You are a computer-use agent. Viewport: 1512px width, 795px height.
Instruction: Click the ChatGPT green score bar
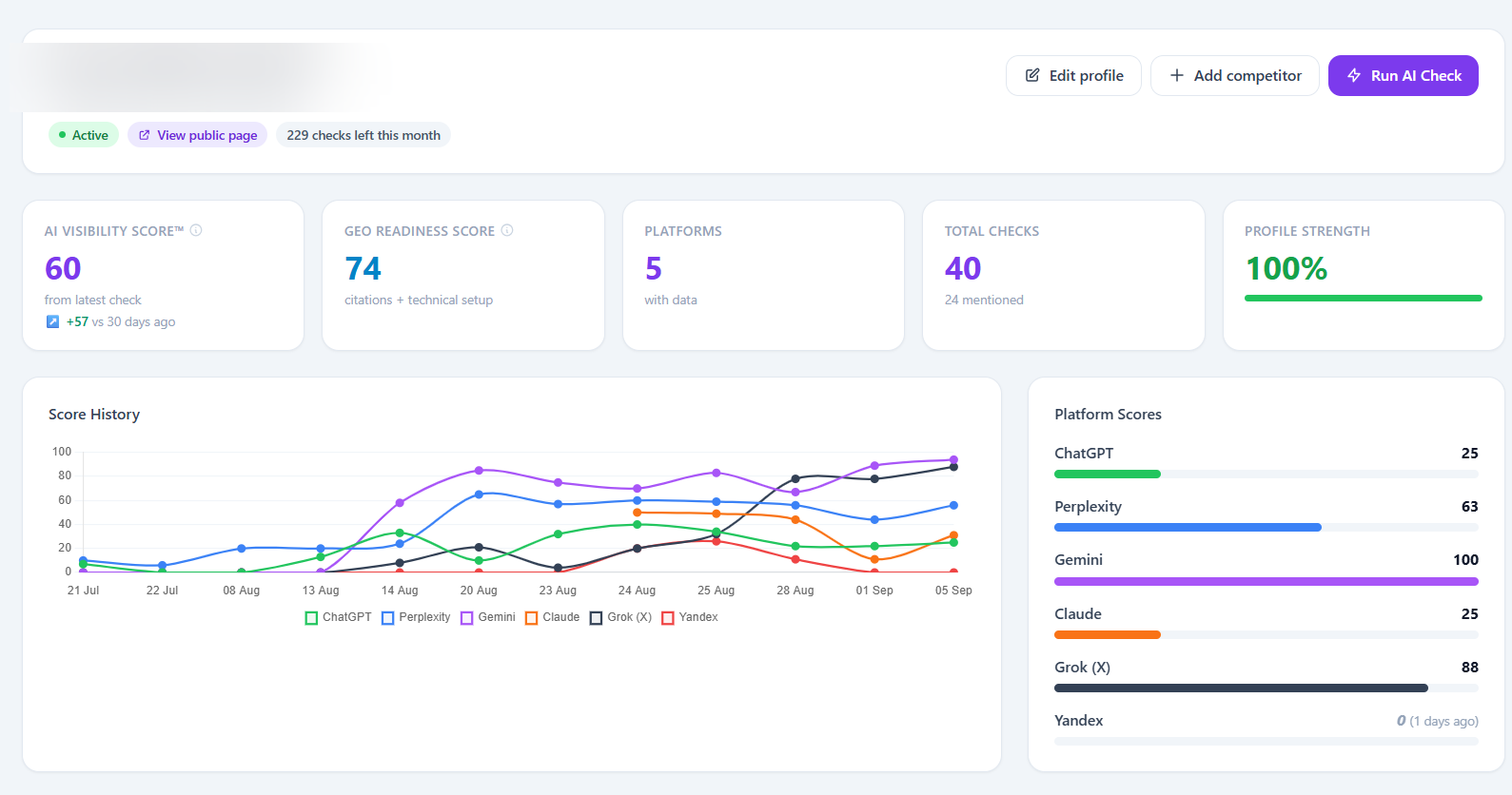point(1108,474)
